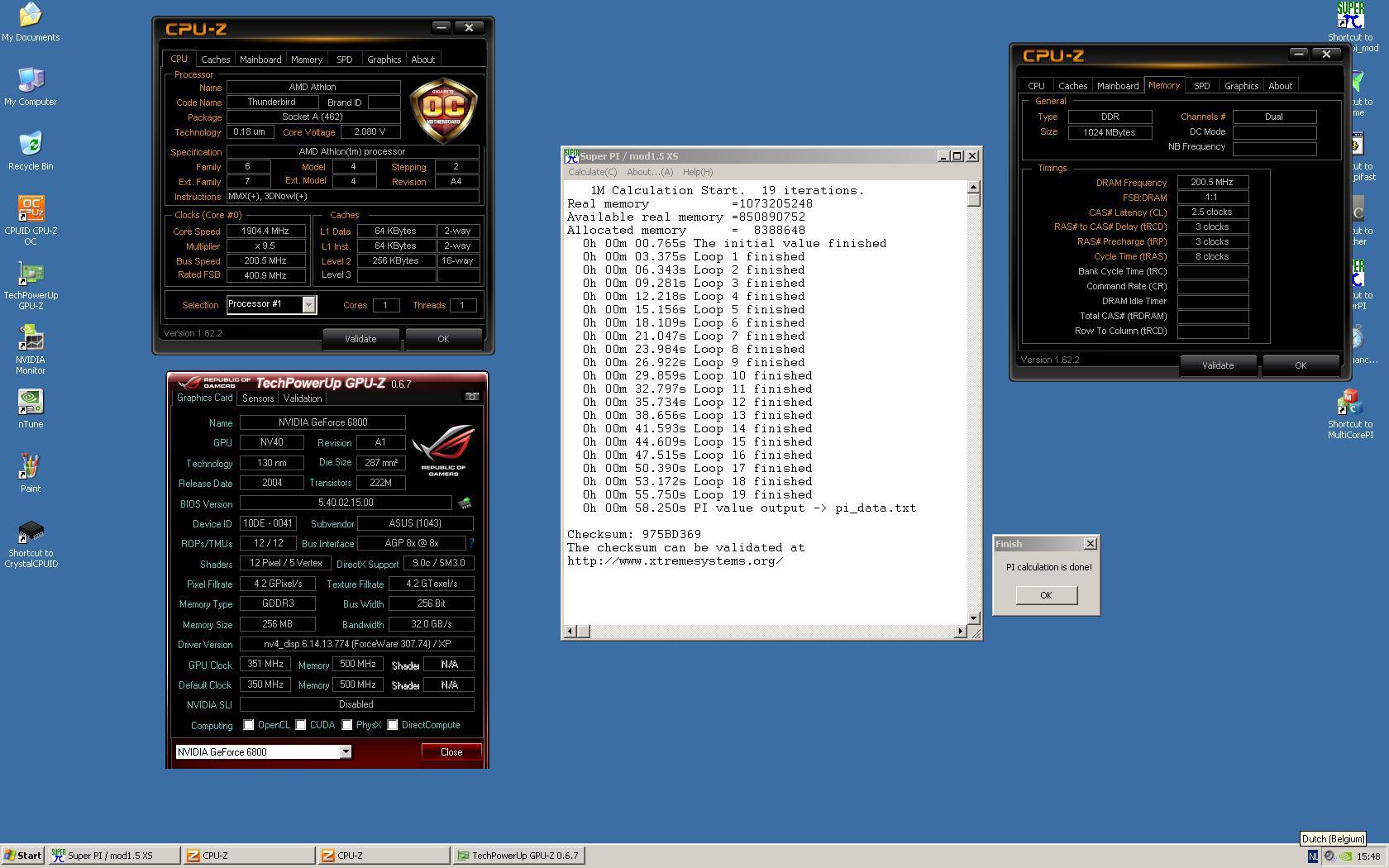Switch to About tab in left CPU-Z window
1389x868 pixels.
pyautogui.click(x=422, y=60)
